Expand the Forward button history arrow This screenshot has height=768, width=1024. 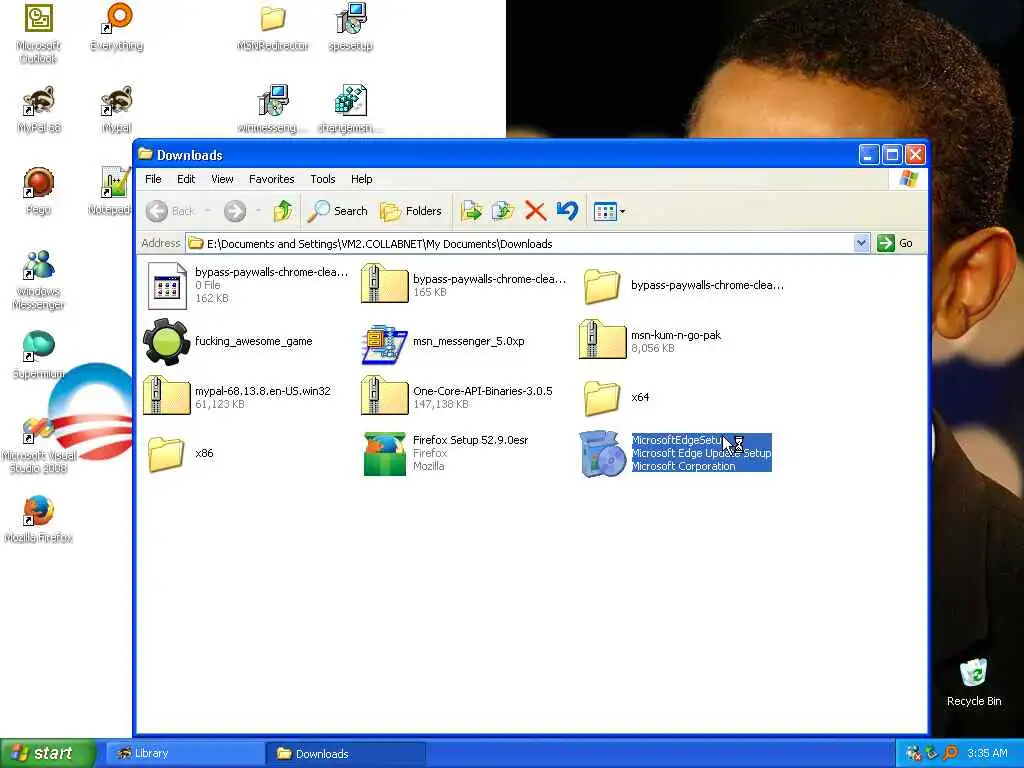pos(259,211)
